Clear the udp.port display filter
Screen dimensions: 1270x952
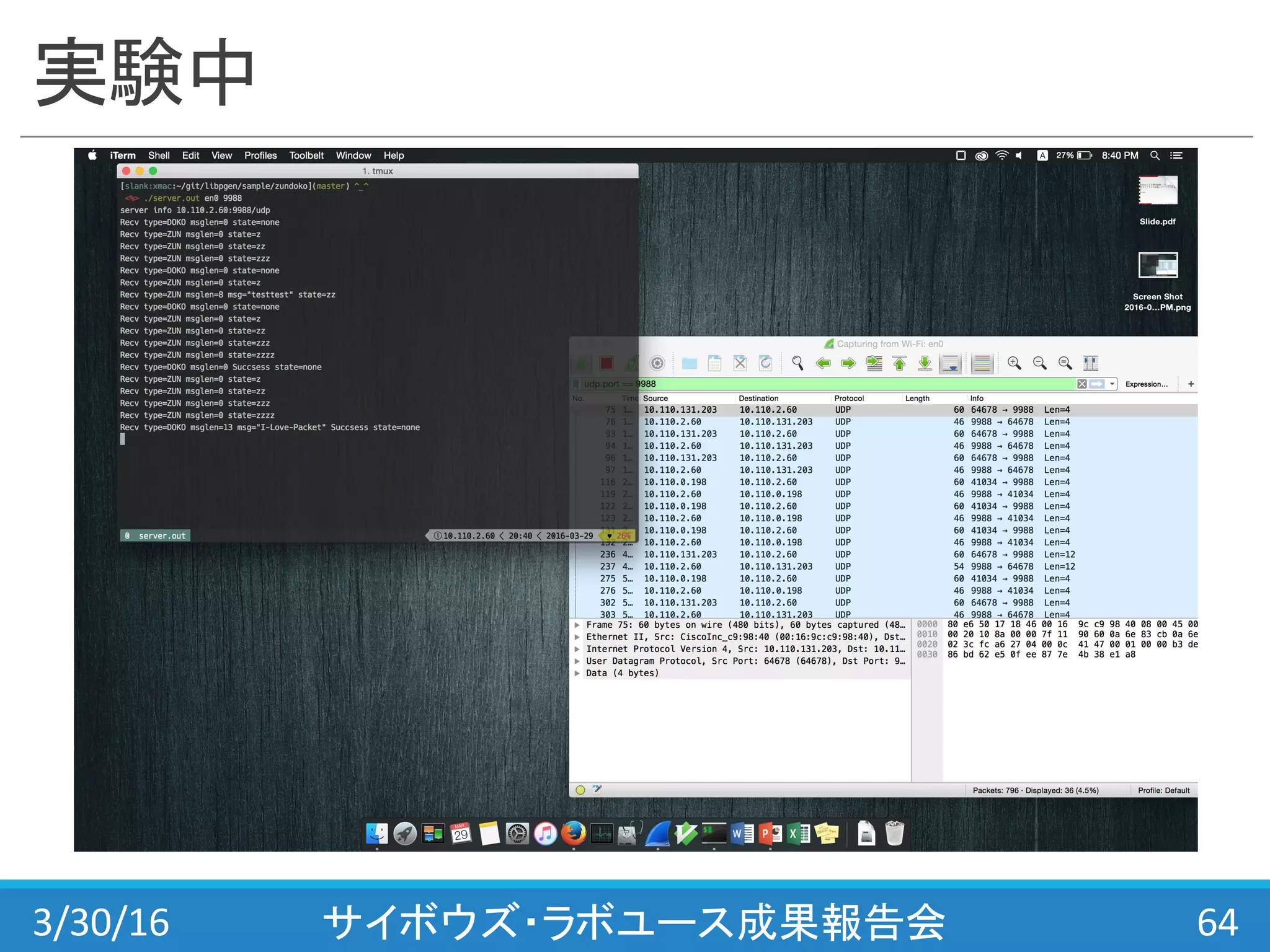[1082, 384]
